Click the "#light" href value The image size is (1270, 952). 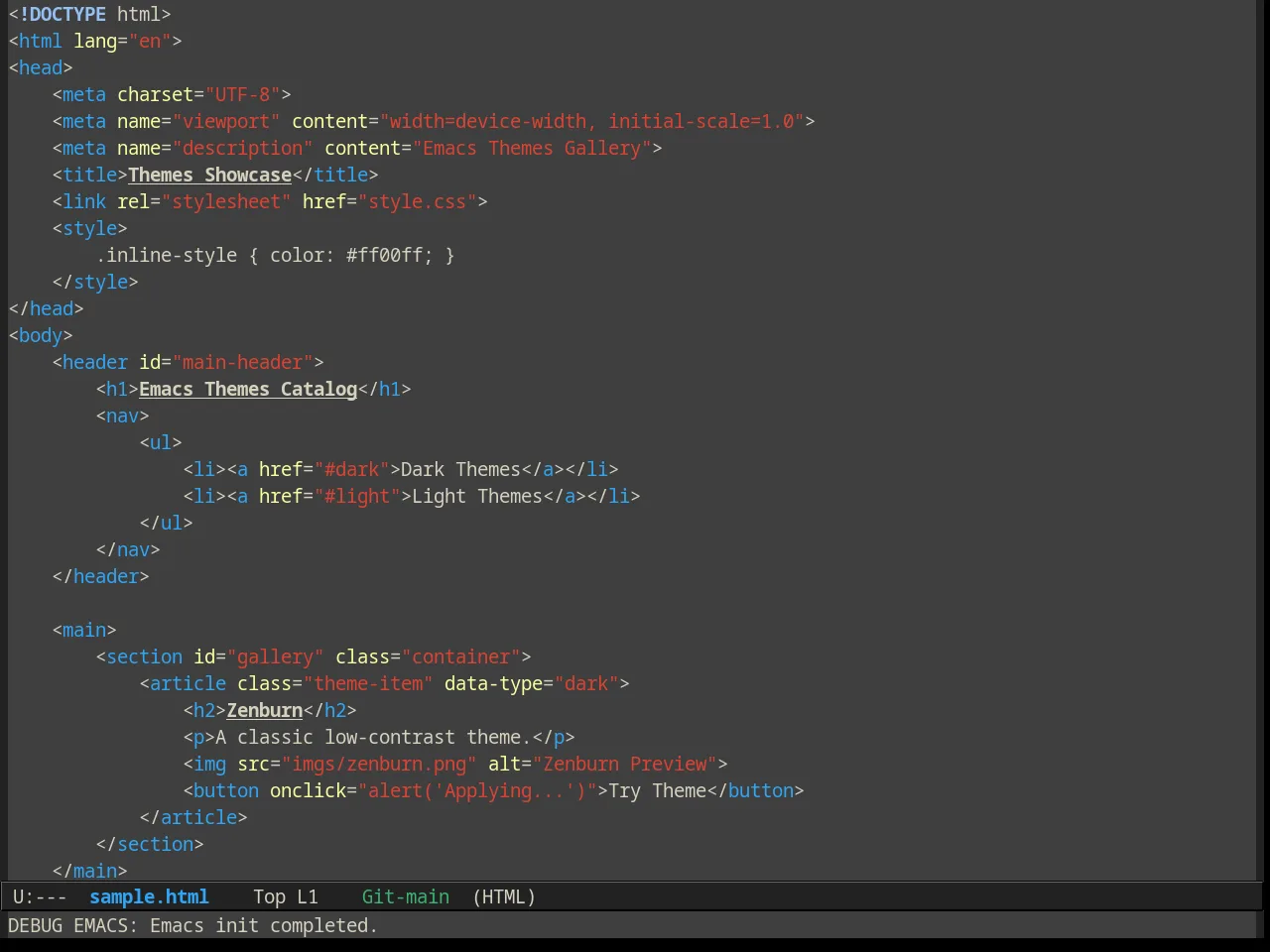[x=357, y=496]
